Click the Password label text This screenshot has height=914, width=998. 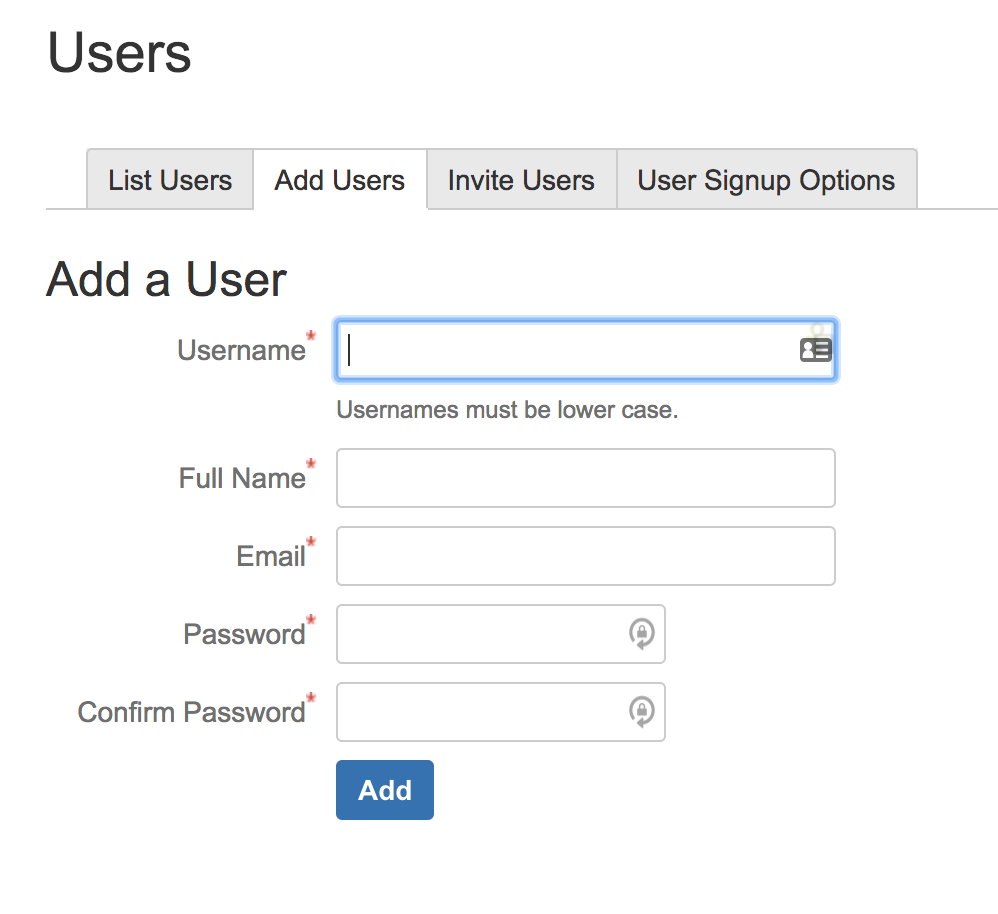point(244,635)
